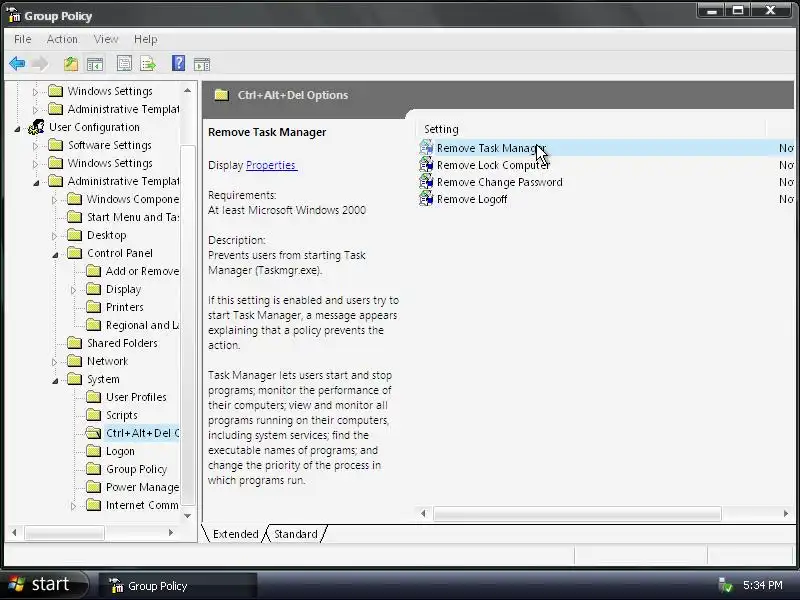Click the tree pane vertical scrollbar thumb

188,326
